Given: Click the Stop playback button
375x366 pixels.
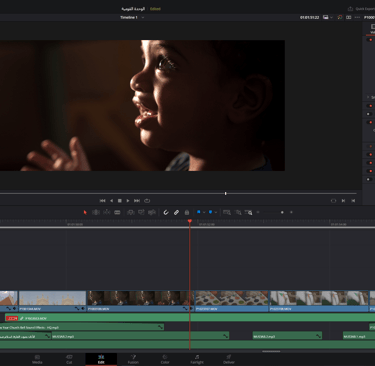Looking at the screenshot, I should click(120, 201).
